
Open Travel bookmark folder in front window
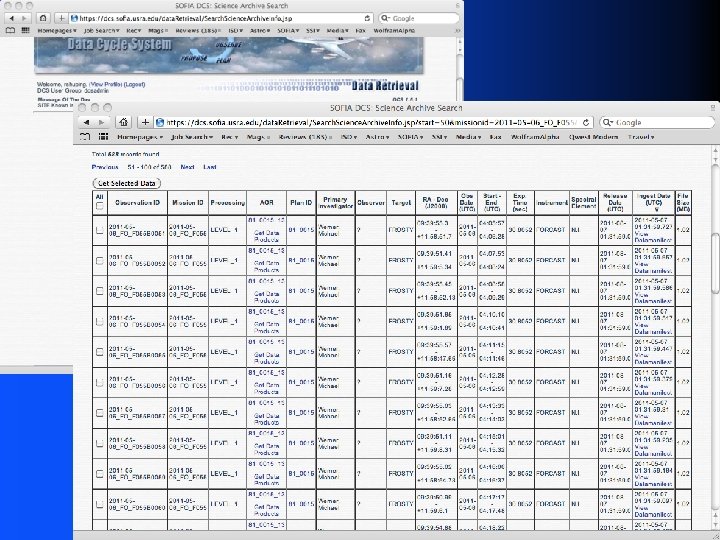coord(641,137)
